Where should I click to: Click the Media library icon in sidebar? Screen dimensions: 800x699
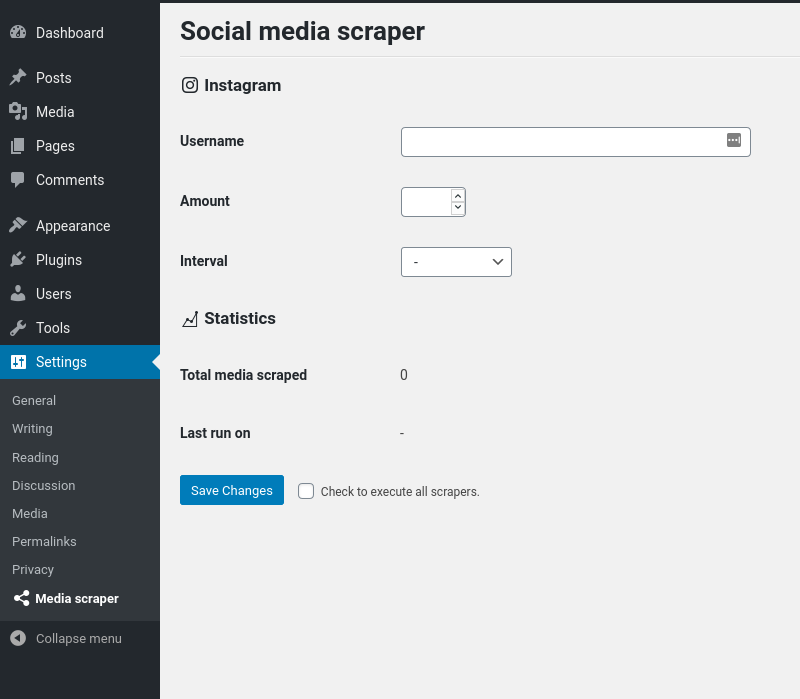click(x=18, y=112)
